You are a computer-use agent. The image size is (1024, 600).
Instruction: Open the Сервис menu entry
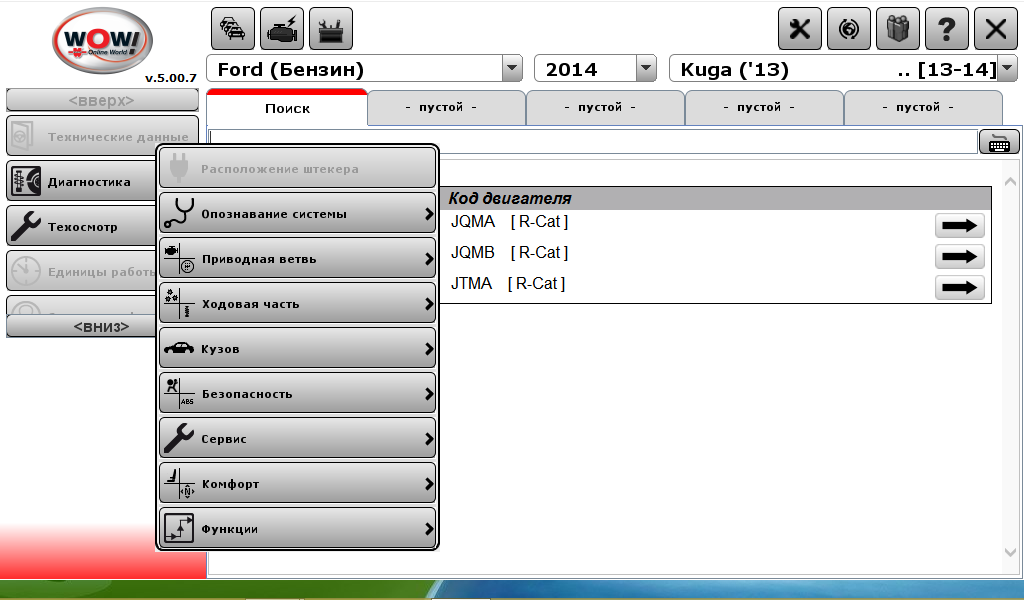click(297, 438)
